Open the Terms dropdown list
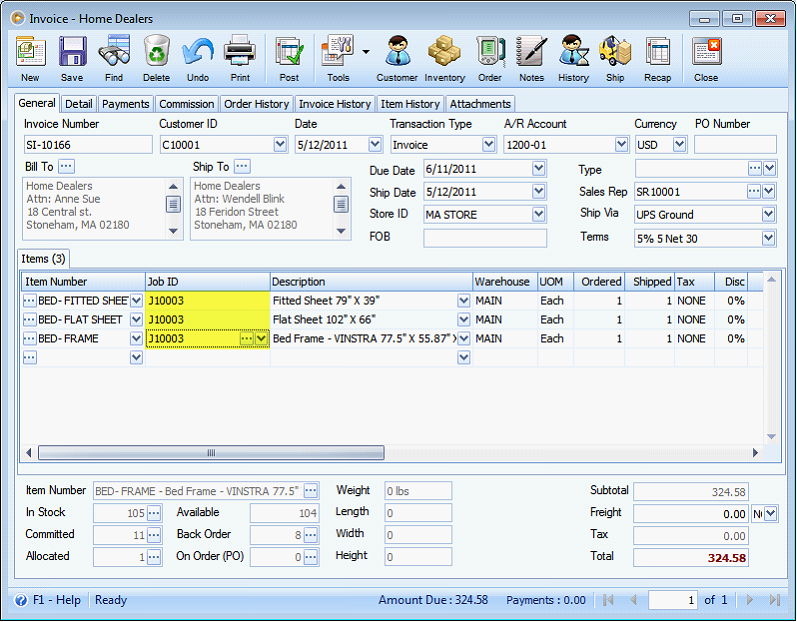Screen dimensions: 797x622 [769, 238]
